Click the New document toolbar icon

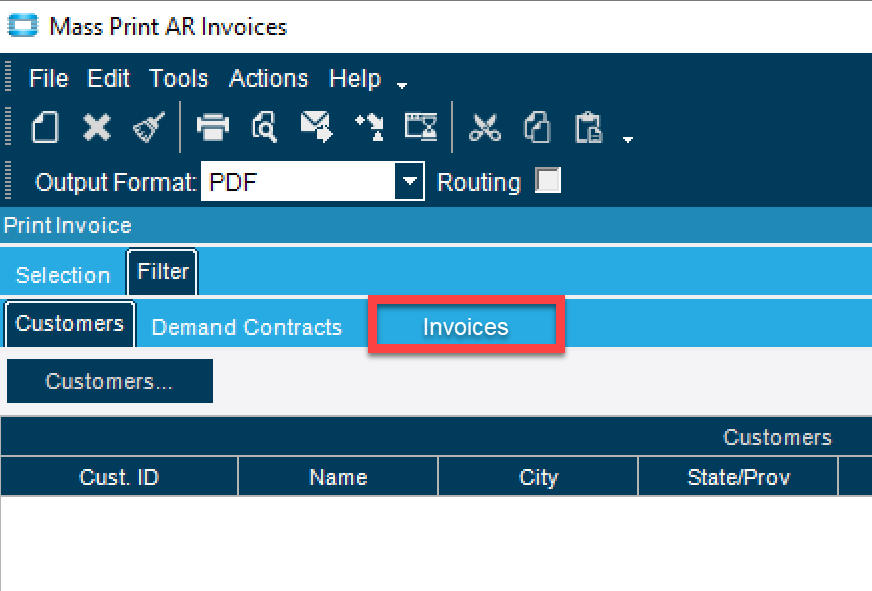(44, 127)
